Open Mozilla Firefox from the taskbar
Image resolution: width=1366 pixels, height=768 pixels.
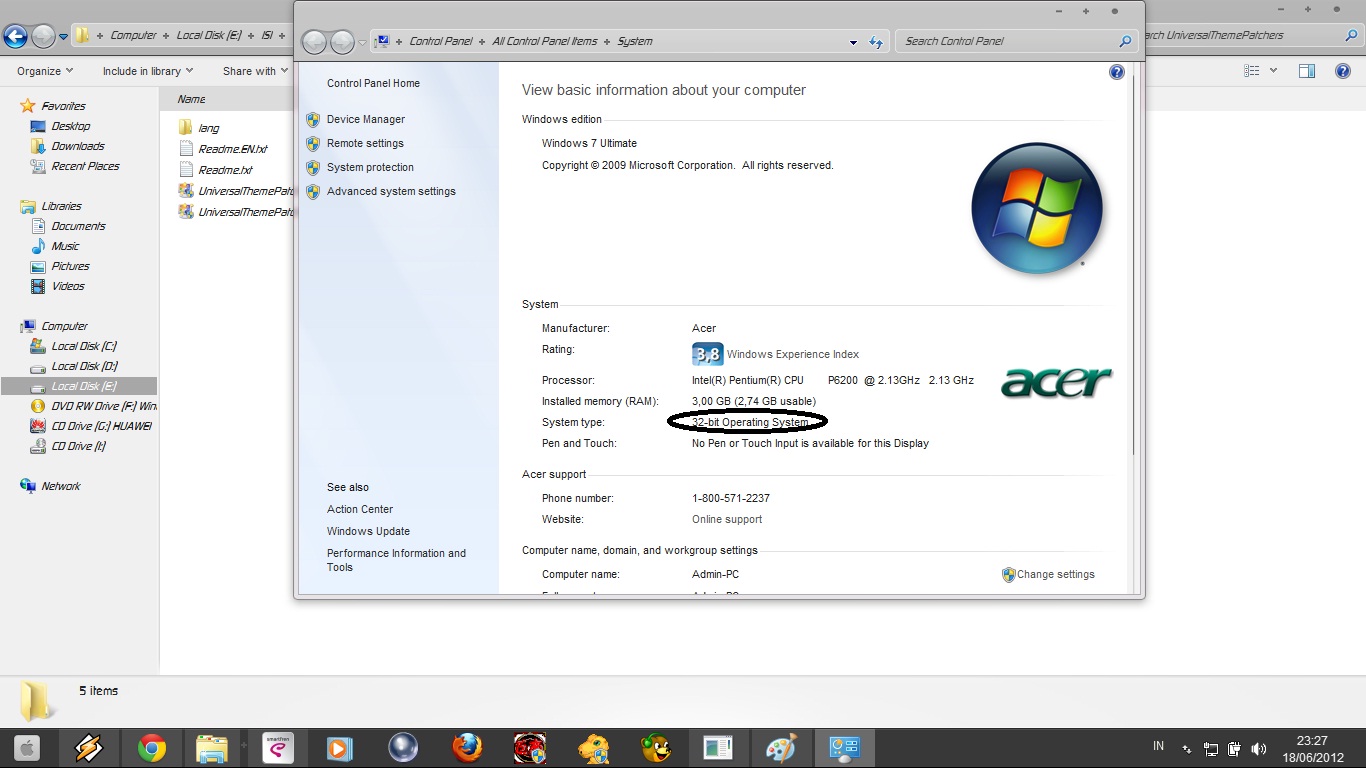467,747
